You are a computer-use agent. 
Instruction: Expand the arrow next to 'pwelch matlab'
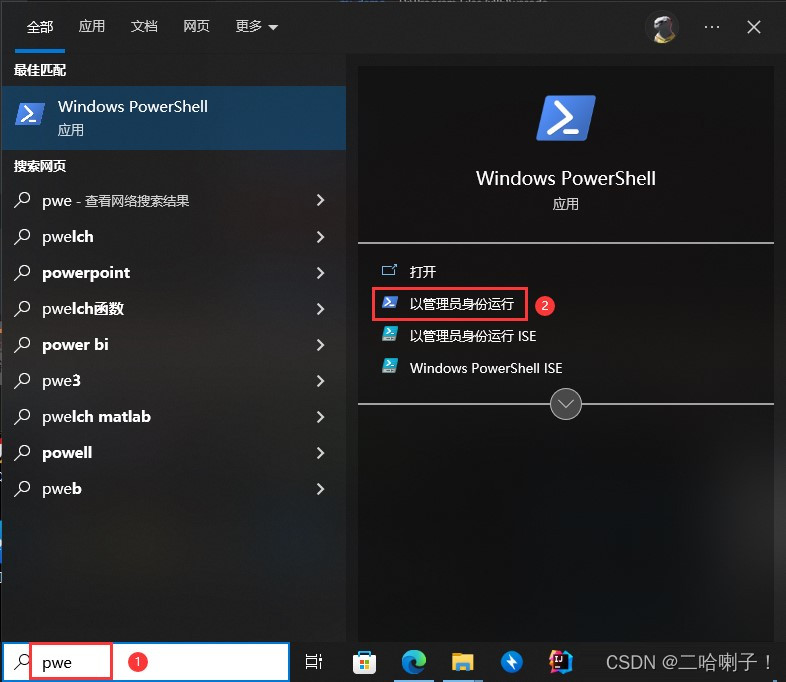[x=321, y=417]
